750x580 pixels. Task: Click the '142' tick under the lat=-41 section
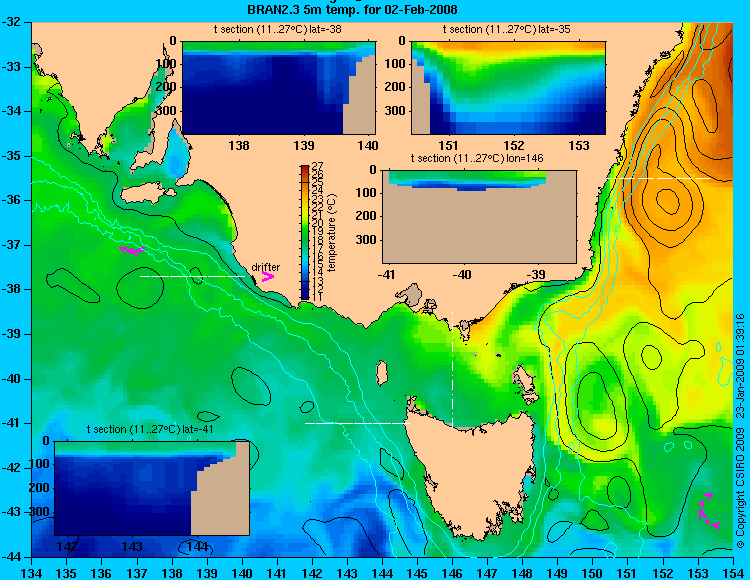point(67,546)
